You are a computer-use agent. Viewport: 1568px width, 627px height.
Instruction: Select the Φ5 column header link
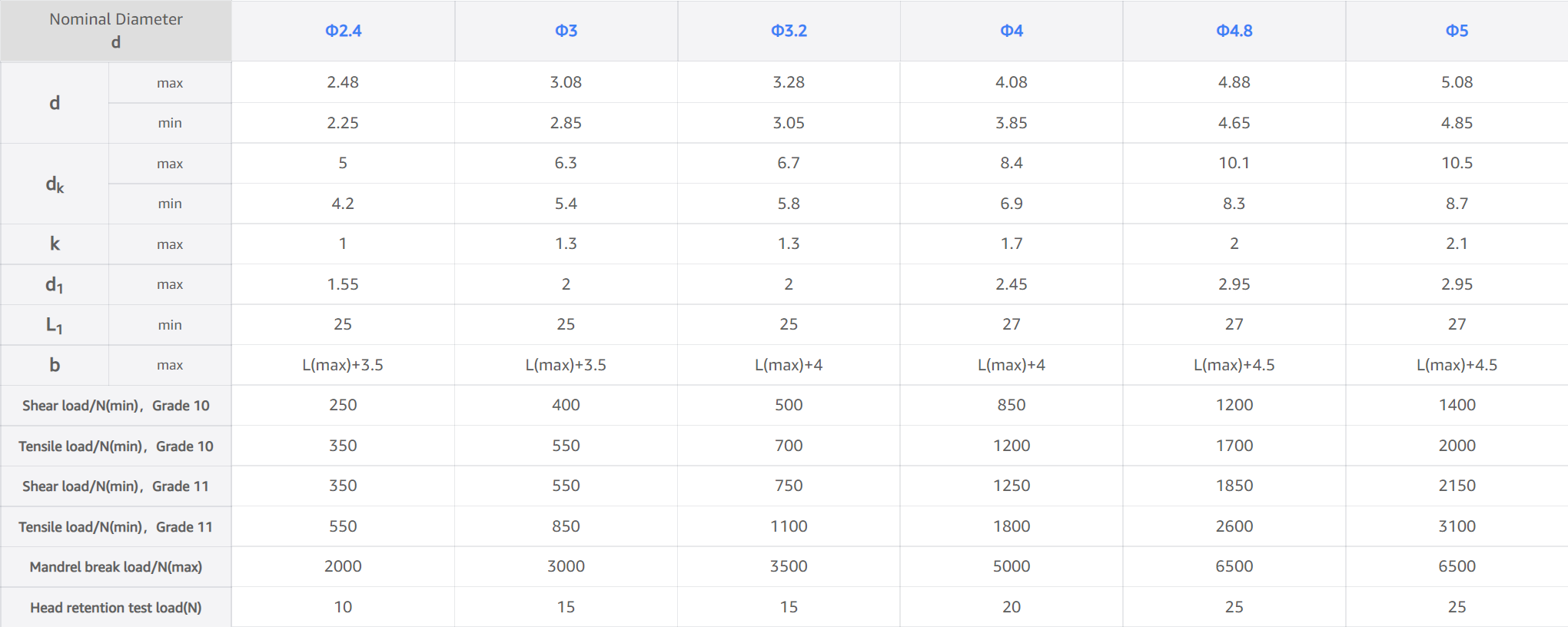coord(1457,31)
